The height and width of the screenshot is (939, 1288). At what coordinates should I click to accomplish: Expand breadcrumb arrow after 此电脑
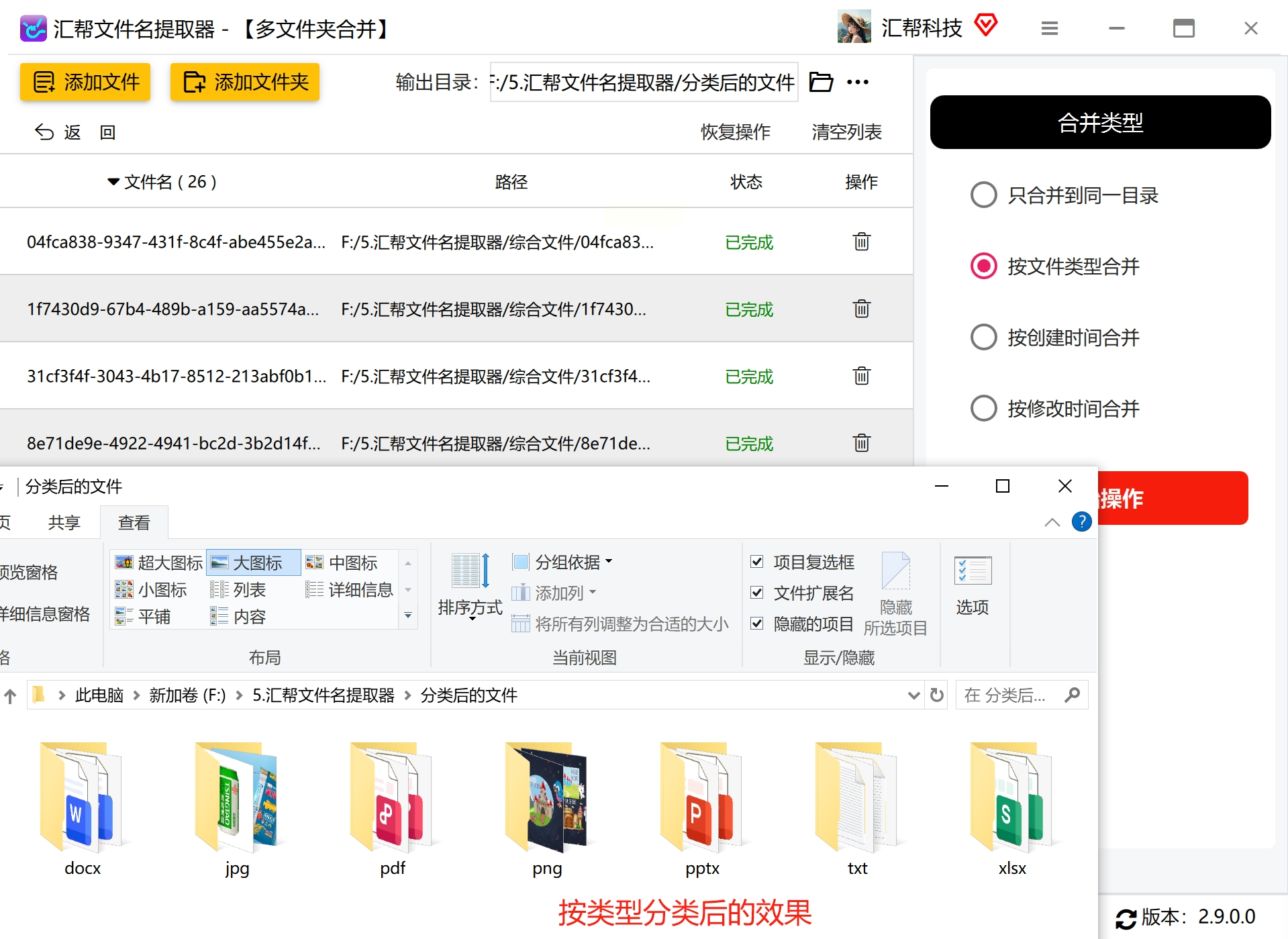click(136, 695)
